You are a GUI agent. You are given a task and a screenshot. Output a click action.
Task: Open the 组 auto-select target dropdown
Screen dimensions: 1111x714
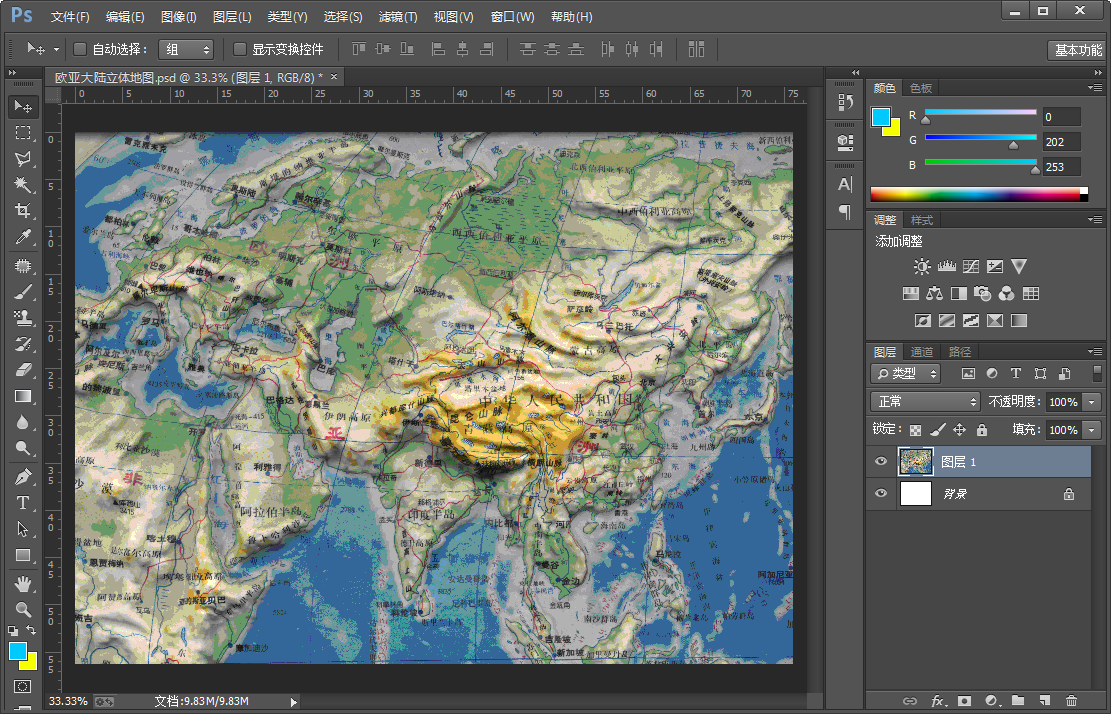(x=187, y=49)
